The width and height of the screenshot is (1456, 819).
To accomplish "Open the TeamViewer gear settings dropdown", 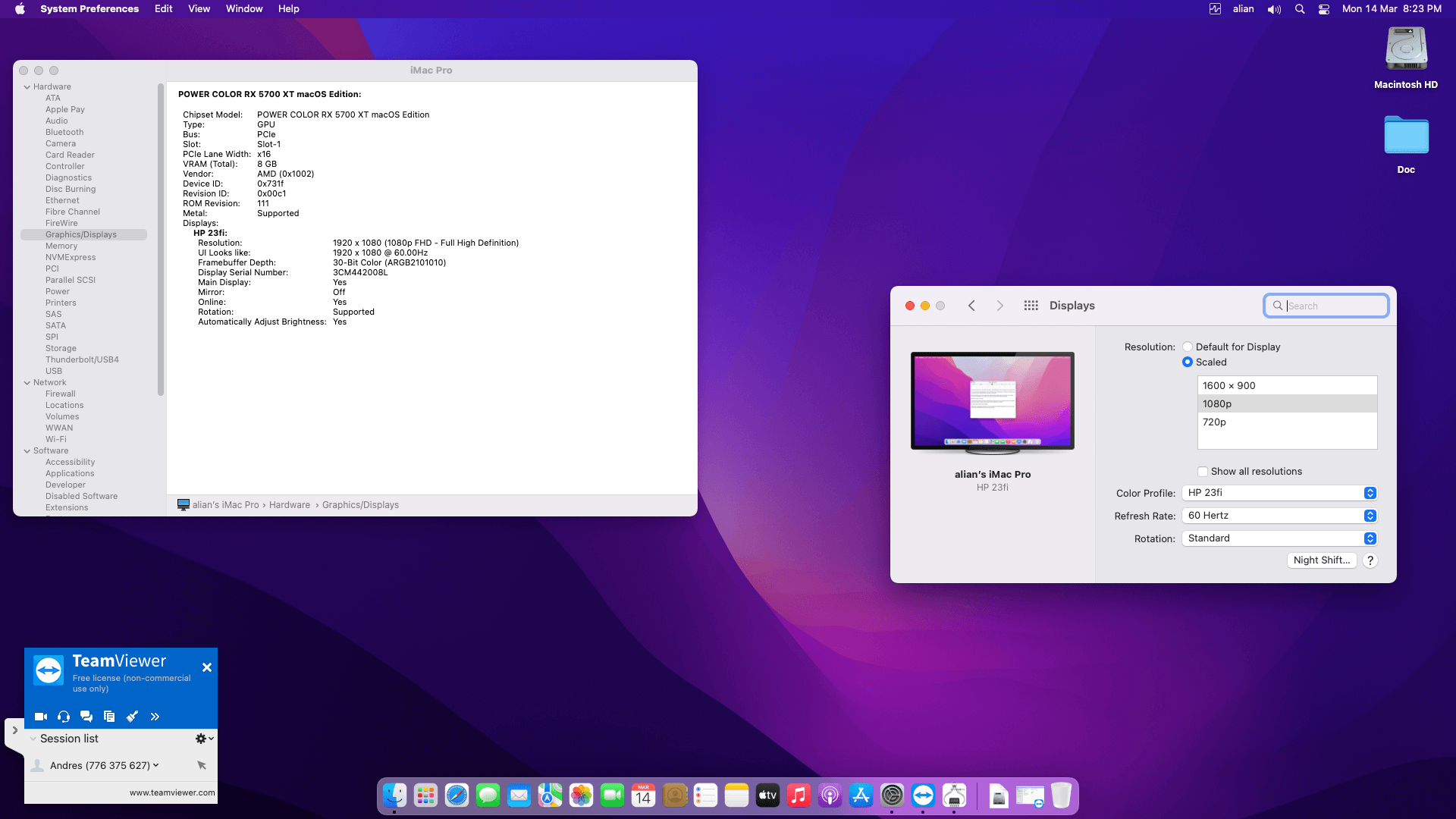I will (x=205, y=739).
